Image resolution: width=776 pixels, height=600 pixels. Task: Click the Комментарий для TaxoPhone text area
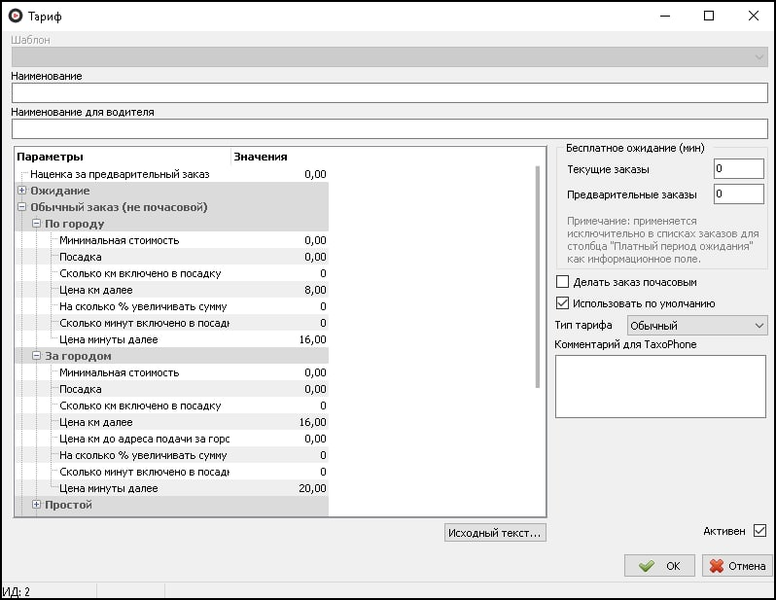[660, 386]
